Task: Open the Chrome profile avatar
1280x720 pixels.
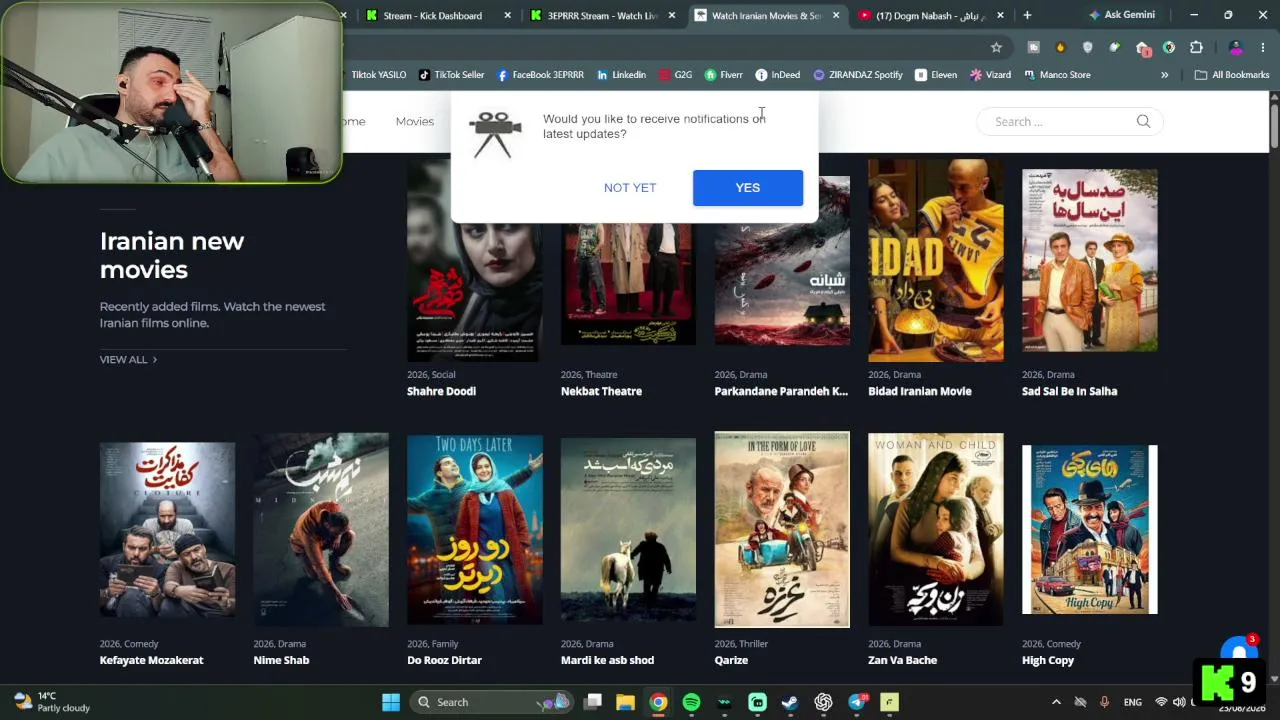Action: point(1236,47)
